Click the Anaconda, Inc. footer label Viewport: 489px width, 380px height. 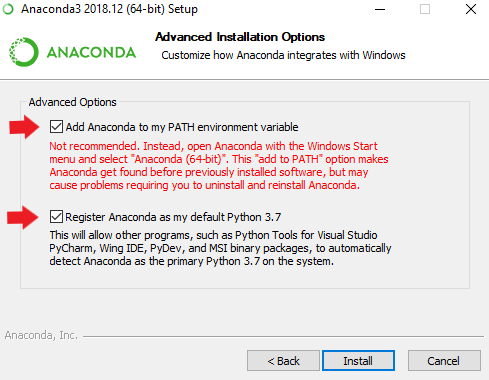pos(41,335)
